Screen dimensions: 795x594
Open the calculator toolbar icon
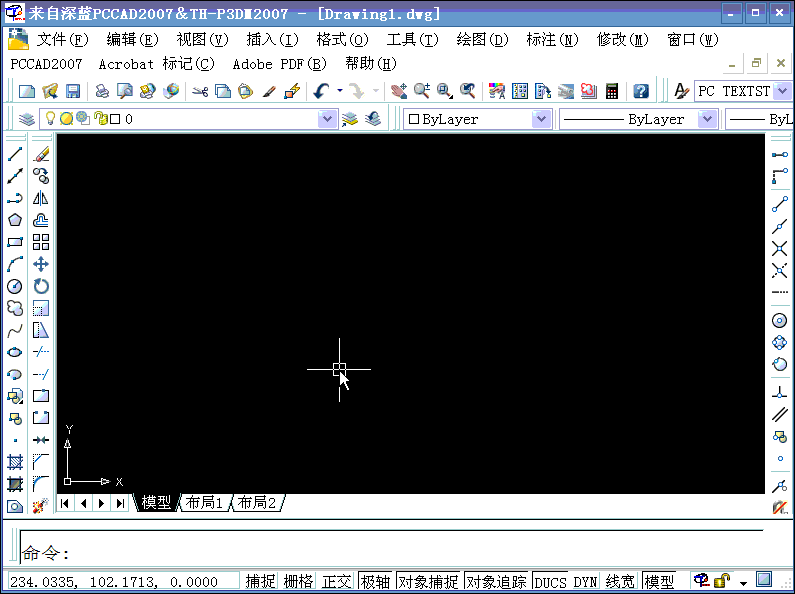pyautogui.click(x=612, y=91)
